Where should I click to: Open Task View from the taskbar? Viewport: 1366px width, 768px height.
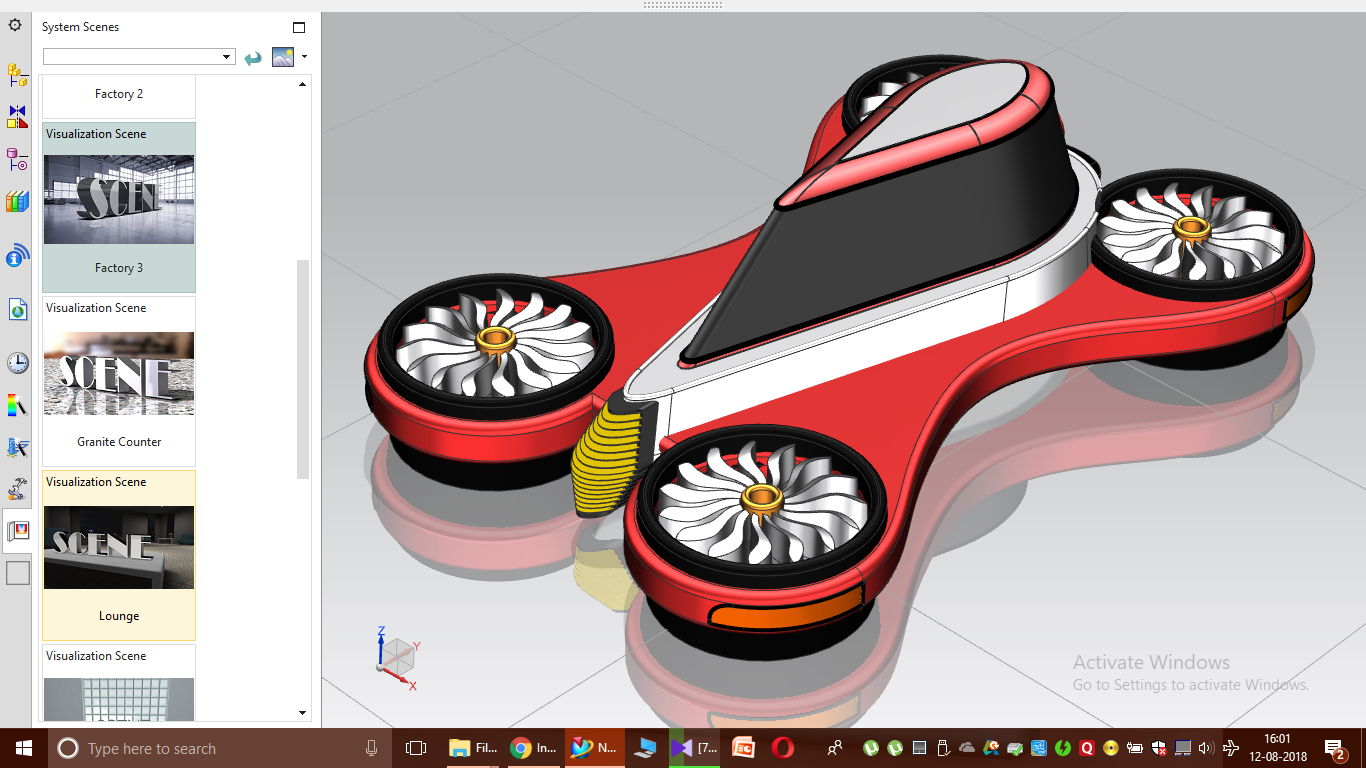pos(416,748)
